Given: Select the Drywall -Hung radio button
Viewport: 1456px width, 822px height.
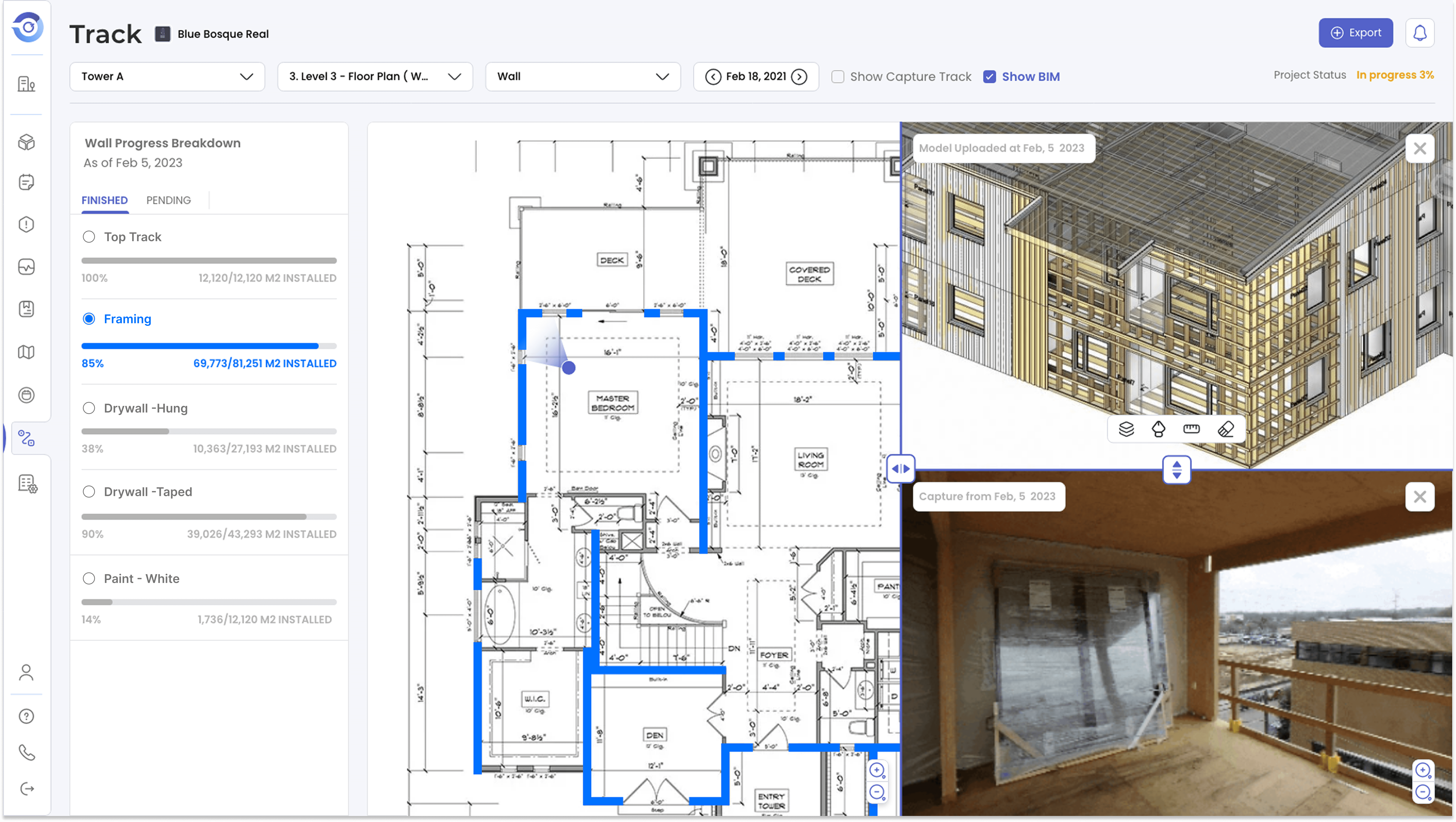Looking at the screenshot, I should (x=89, y=408).
